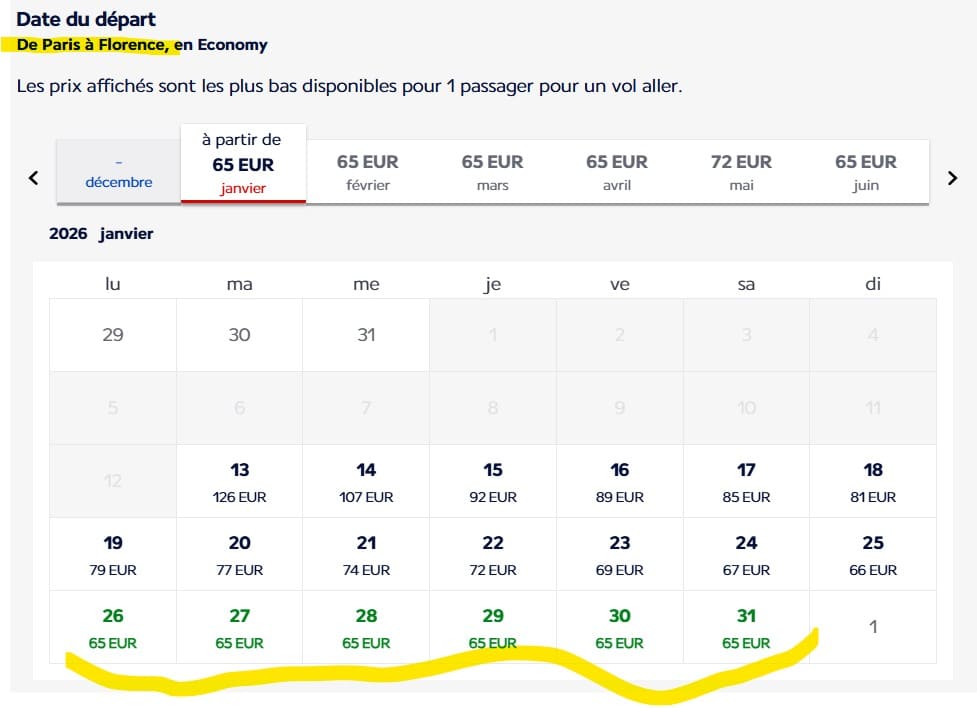Select January 31 at 65 EUR
977x708 pixels.
[745, 627]
